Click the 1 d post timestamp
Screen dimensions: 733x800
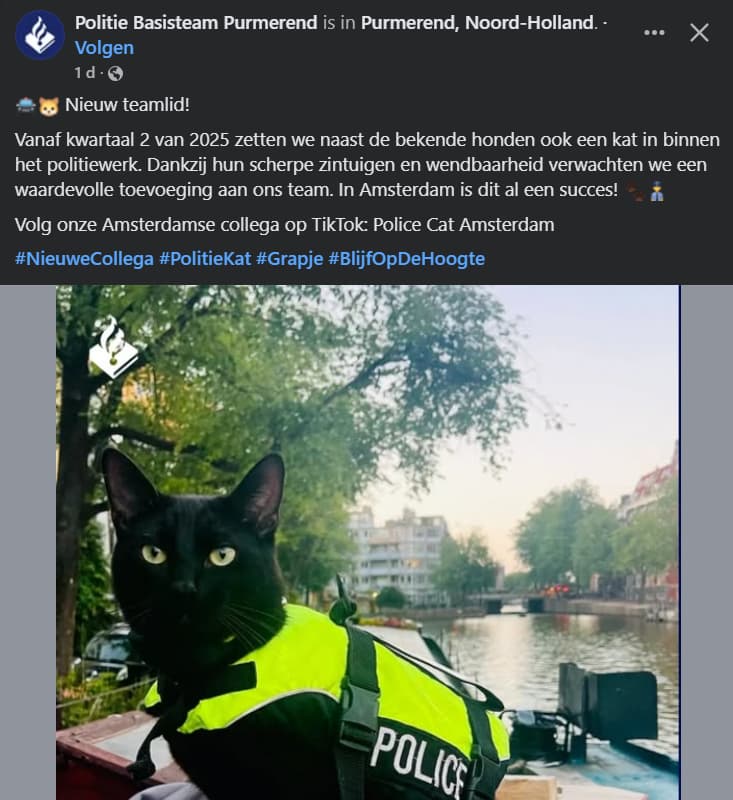(x=85, y=73)
